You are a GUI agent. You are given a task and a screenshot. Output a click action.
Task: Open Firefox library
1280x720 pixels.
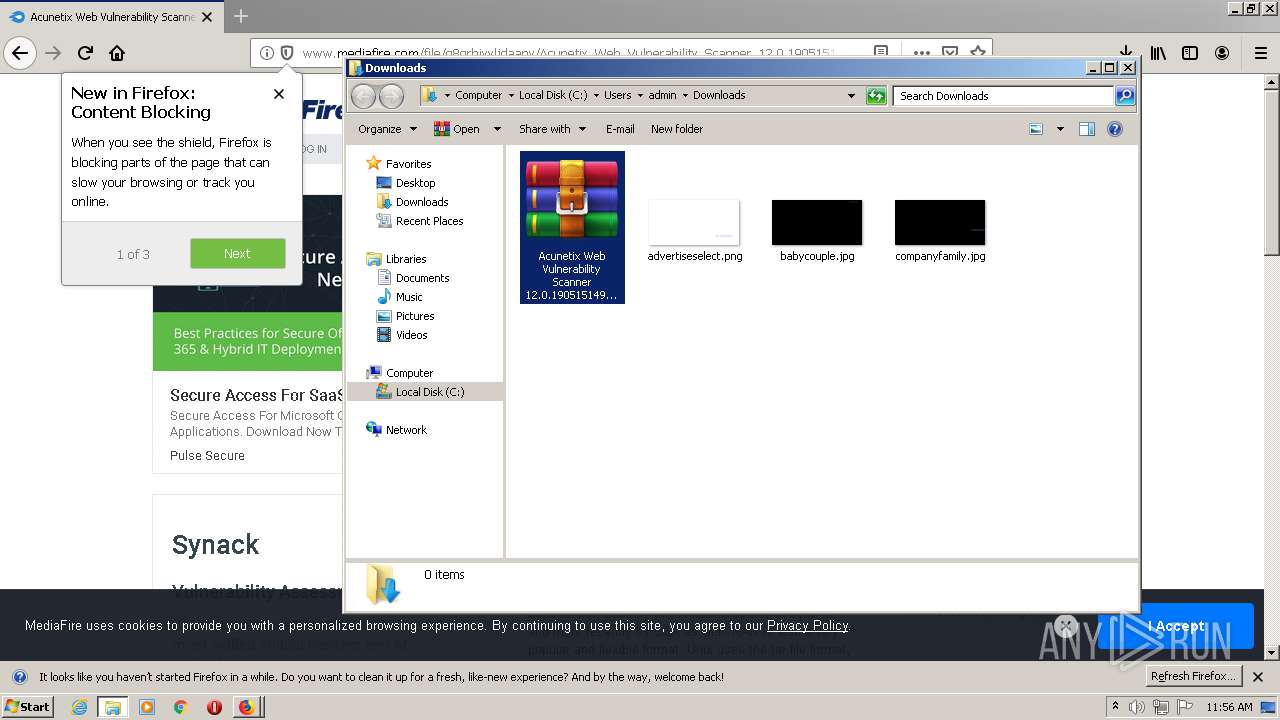tap(1158, 53)
